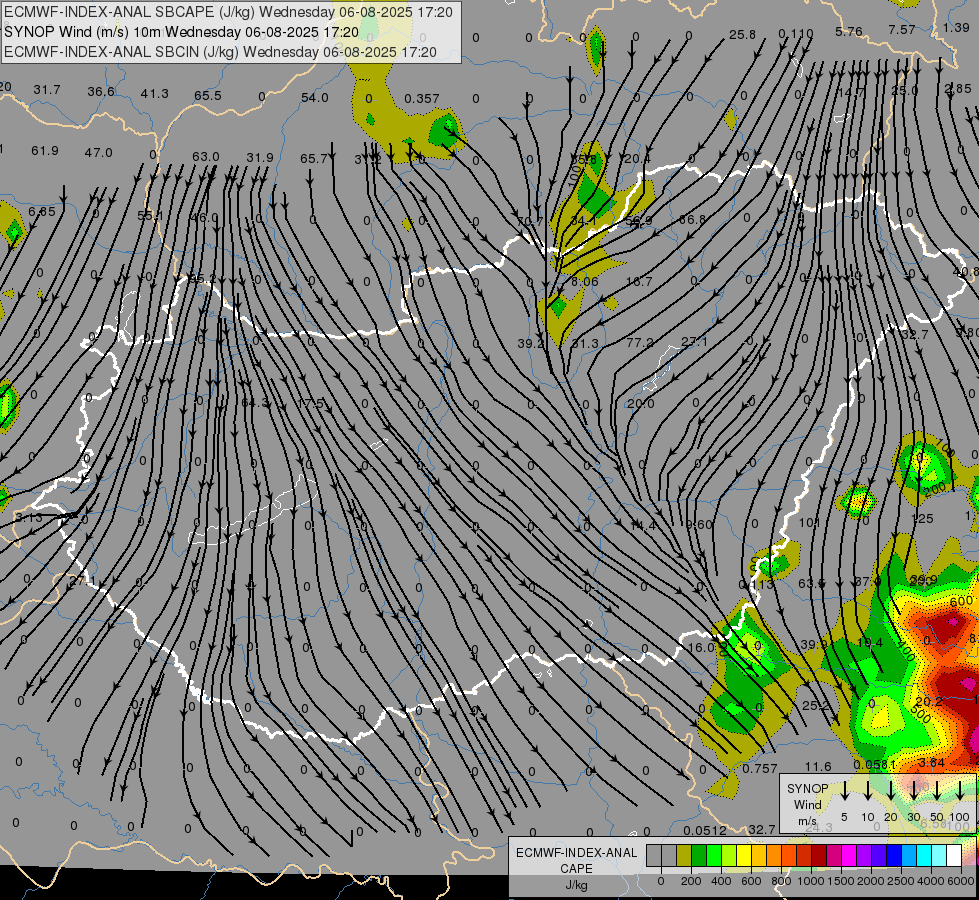Screen dimensions: 979x900
Task: Click the SBCIN title line
Action: pos(220,52)
